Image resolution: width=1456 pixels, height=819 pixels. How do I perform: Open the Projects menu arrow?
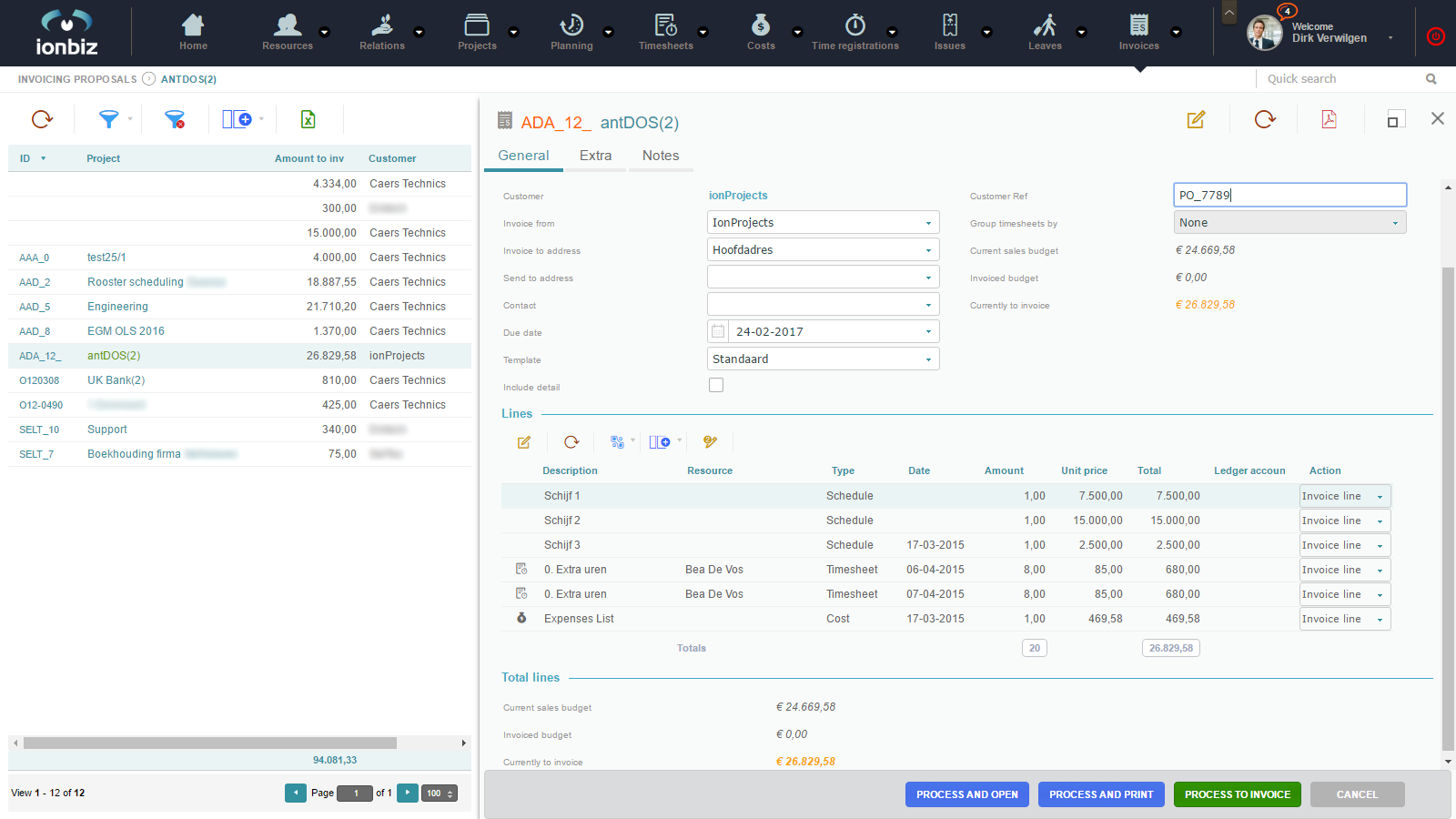513,32
